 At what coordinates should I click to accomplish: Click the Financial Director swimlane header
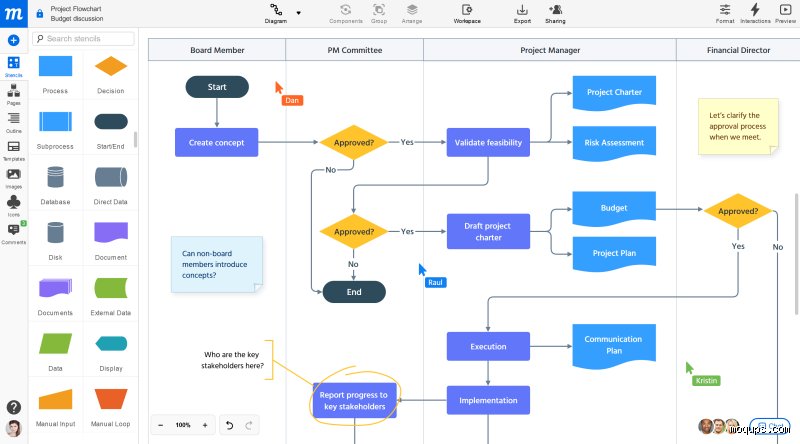coord(738,50)
